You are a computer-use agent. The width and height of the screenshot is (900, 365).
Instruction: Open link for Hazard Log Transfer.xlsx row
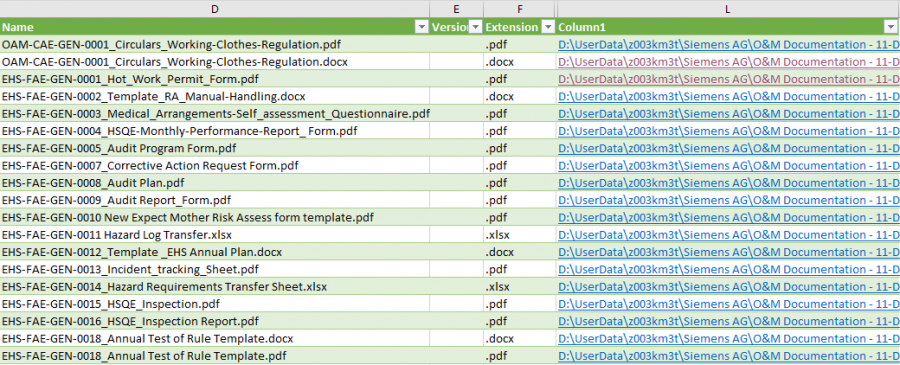728,235
